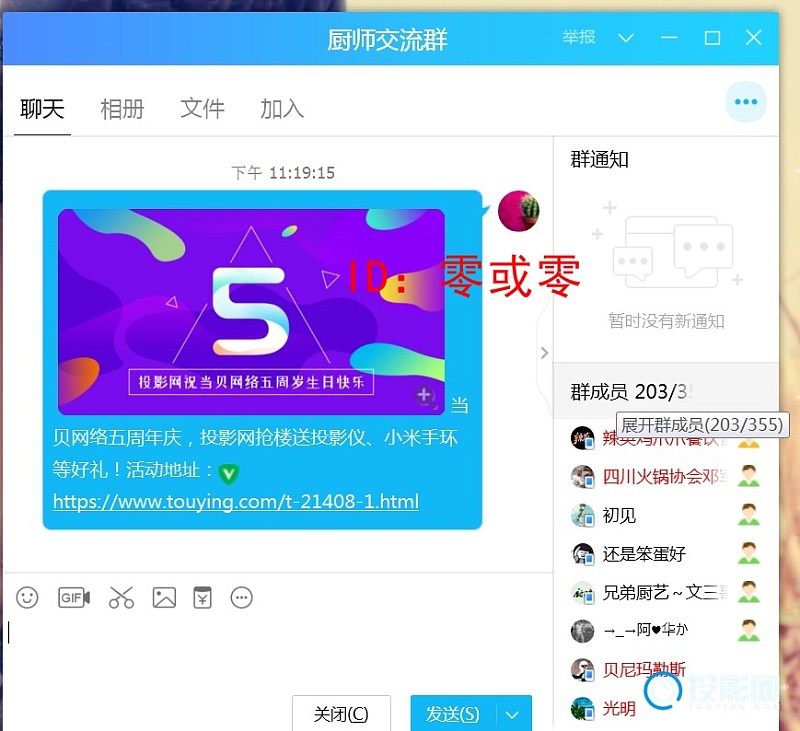Select the scissors screenshot tool
800x731 pixels.
click(121, 597)
